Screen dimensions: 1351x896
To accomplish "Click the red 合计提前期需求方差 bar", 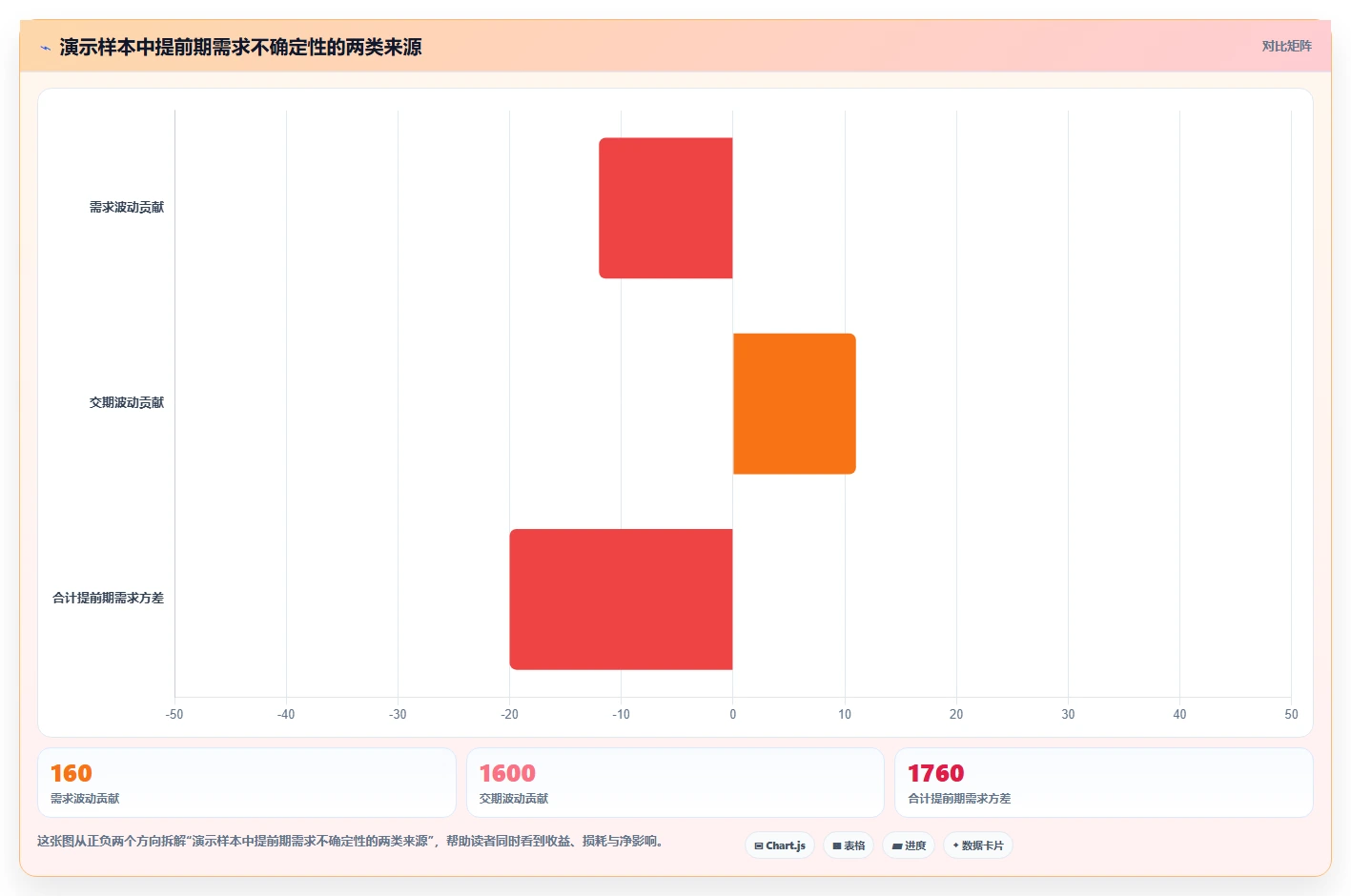I will pyautogui.click(x=621, y=599).
